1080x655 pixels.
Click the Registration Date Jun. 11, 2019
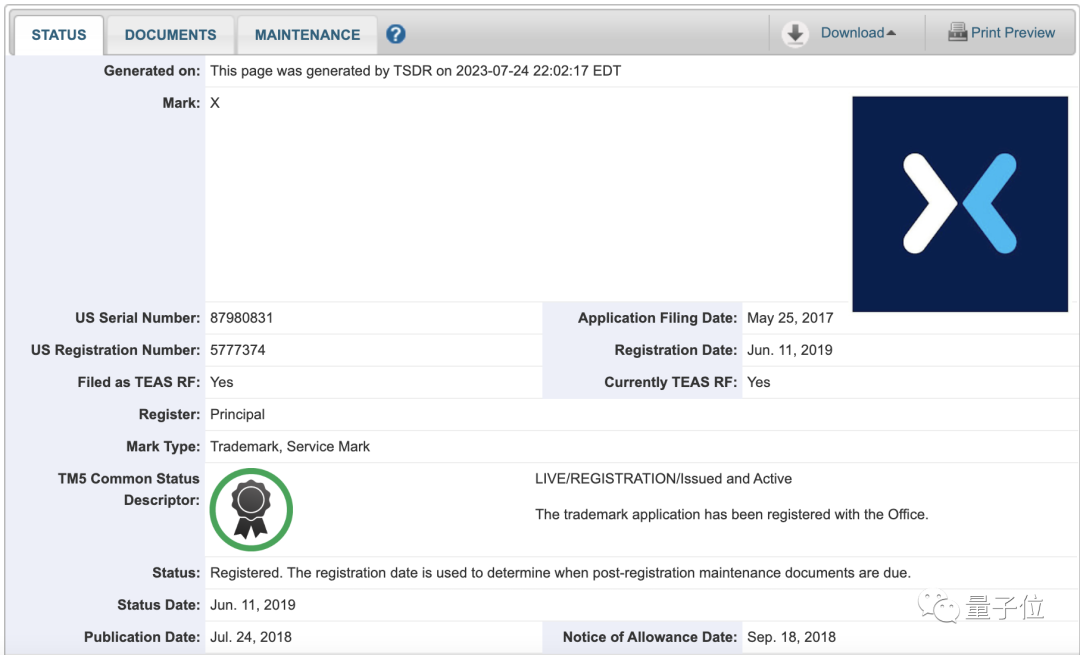(789, 350)
